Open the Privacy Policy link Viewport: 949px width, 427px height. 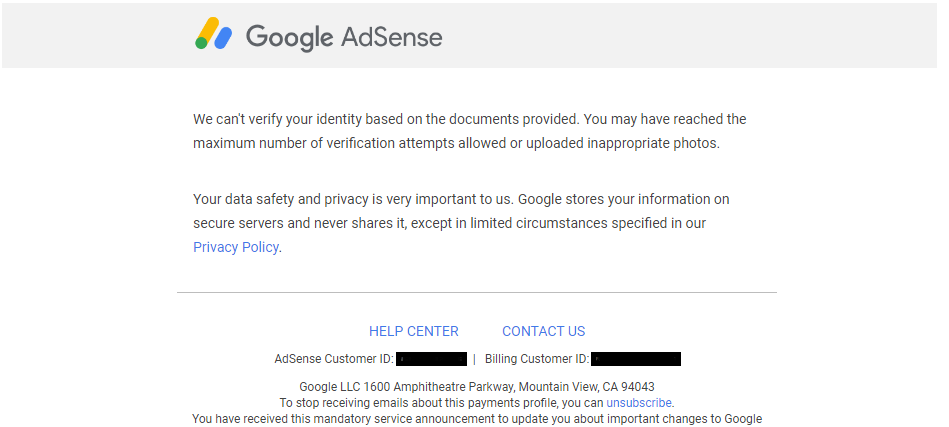pyautogui.click(x=236, y=247)
